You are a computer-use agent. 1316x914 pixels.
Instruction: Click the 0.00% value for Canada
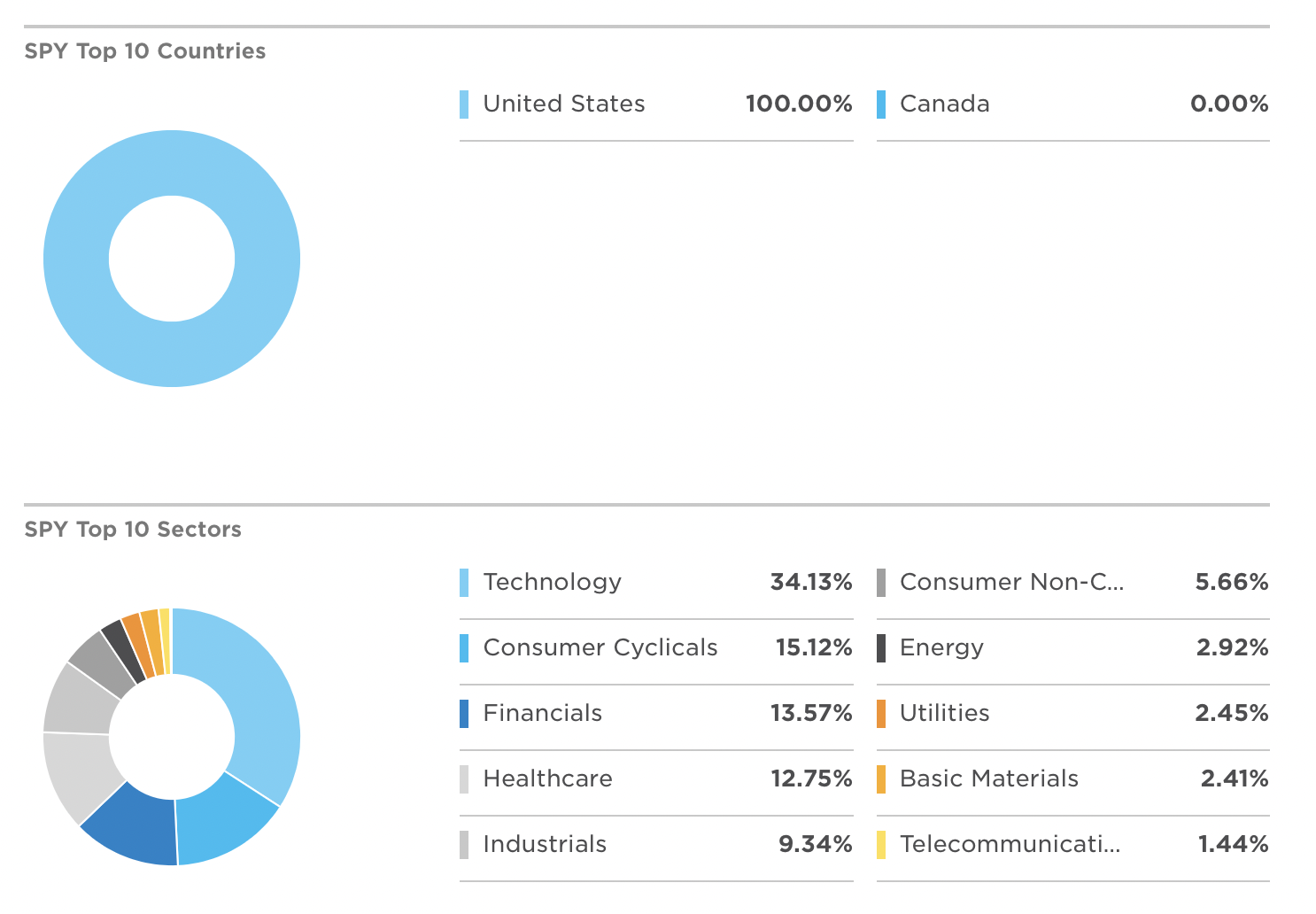pos(1229,104)
